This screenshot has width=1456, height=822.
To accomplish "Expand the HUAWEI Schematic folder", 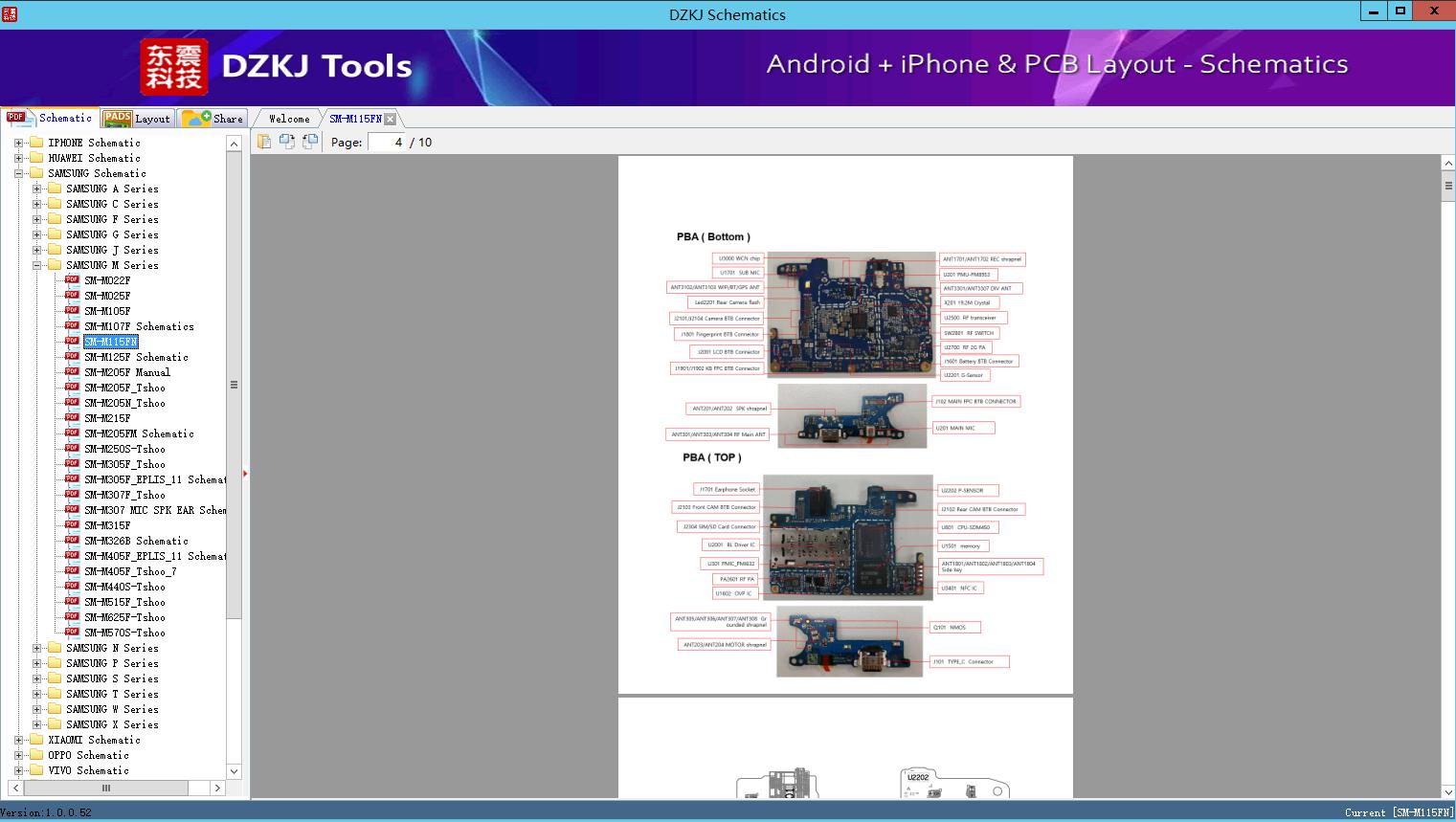I will tap(18, 158).
